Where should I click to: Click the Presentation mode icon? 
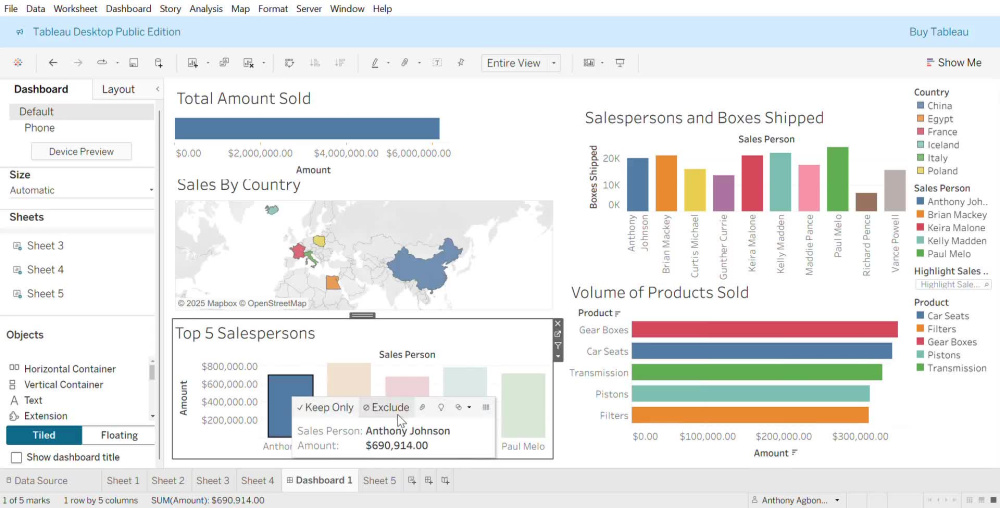[620, 62]
